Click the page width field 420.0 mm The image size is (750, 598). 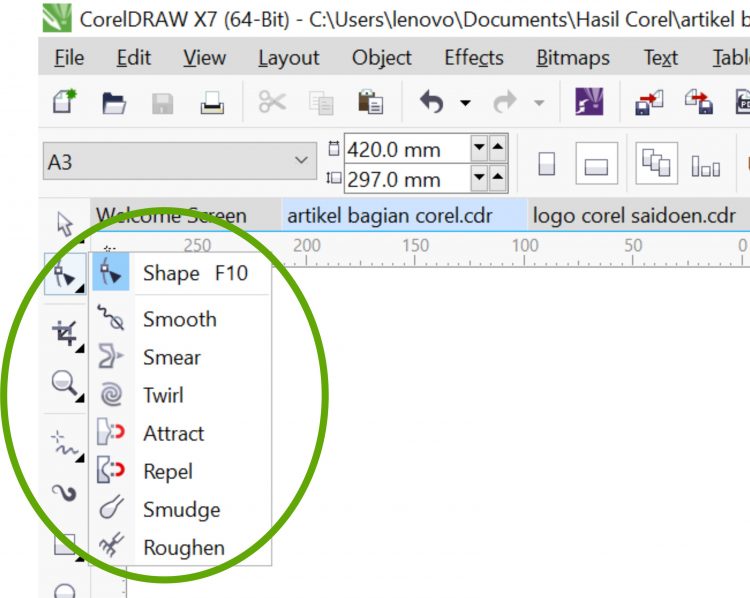407,149
